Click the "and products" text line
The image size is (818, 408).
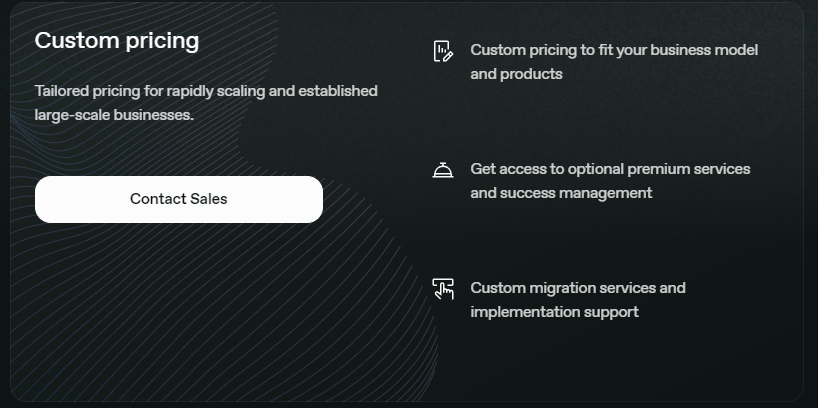pyautogui.click(x=516, y=74)
